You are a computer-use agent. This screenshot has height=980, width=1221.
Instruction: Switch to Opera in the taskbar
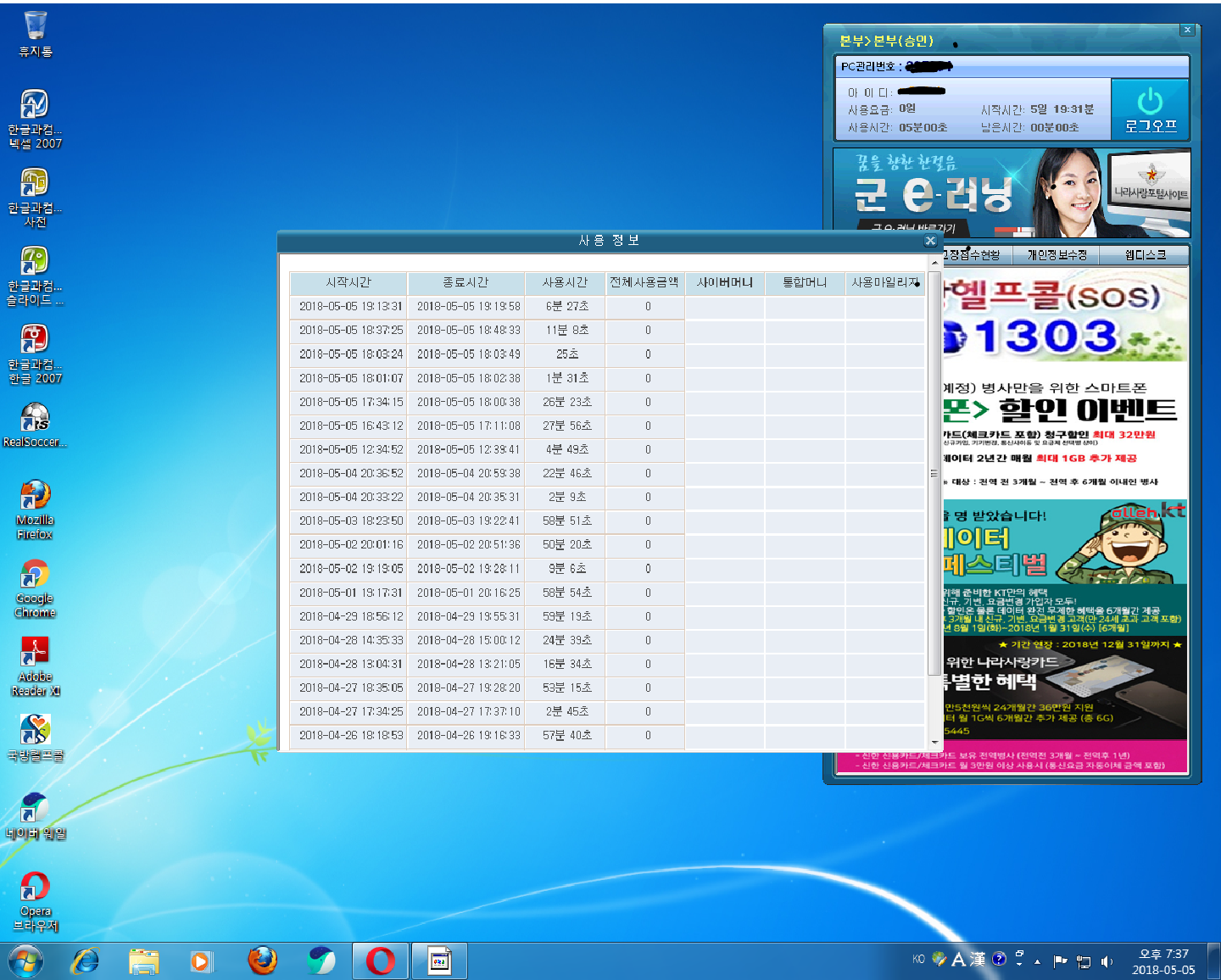380,961
